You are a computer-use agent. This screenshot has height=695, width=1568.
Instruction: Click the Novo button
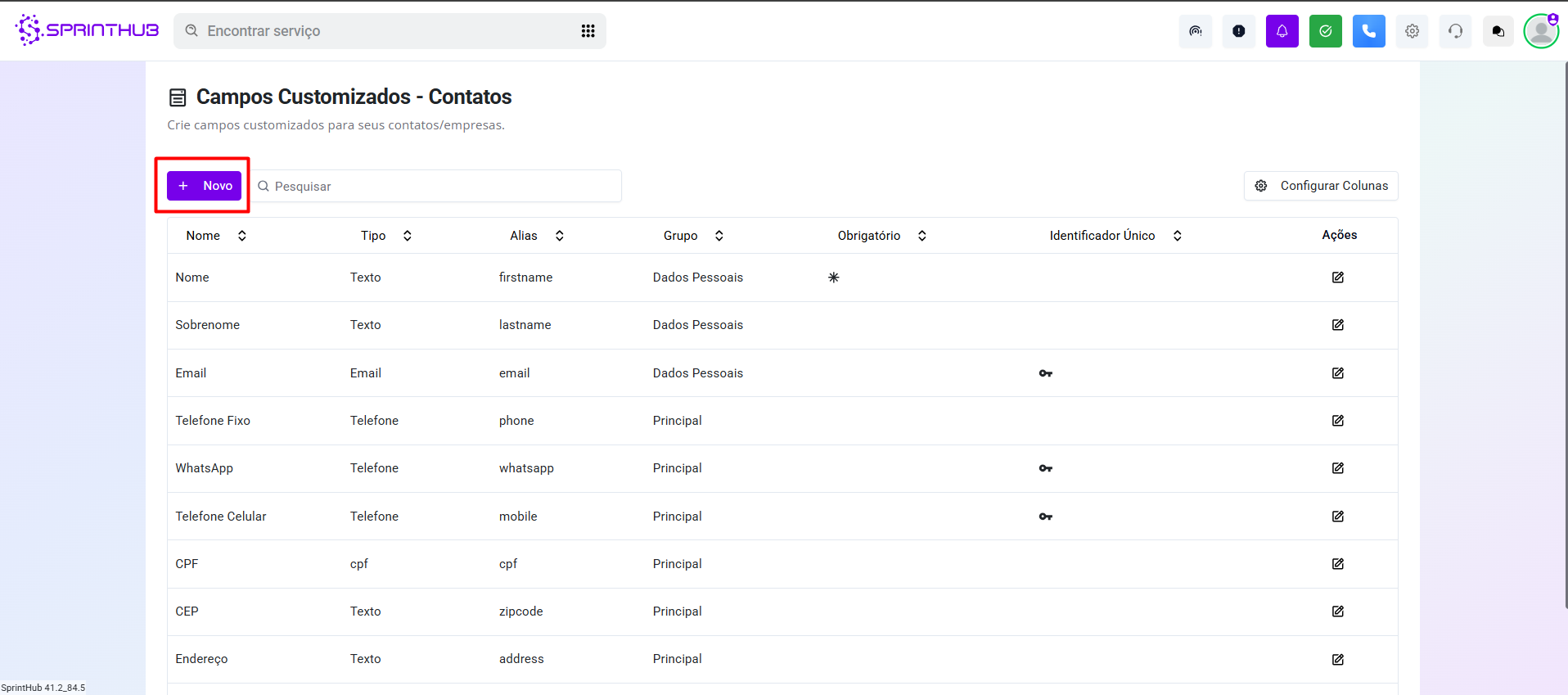(x=205, y=186)
